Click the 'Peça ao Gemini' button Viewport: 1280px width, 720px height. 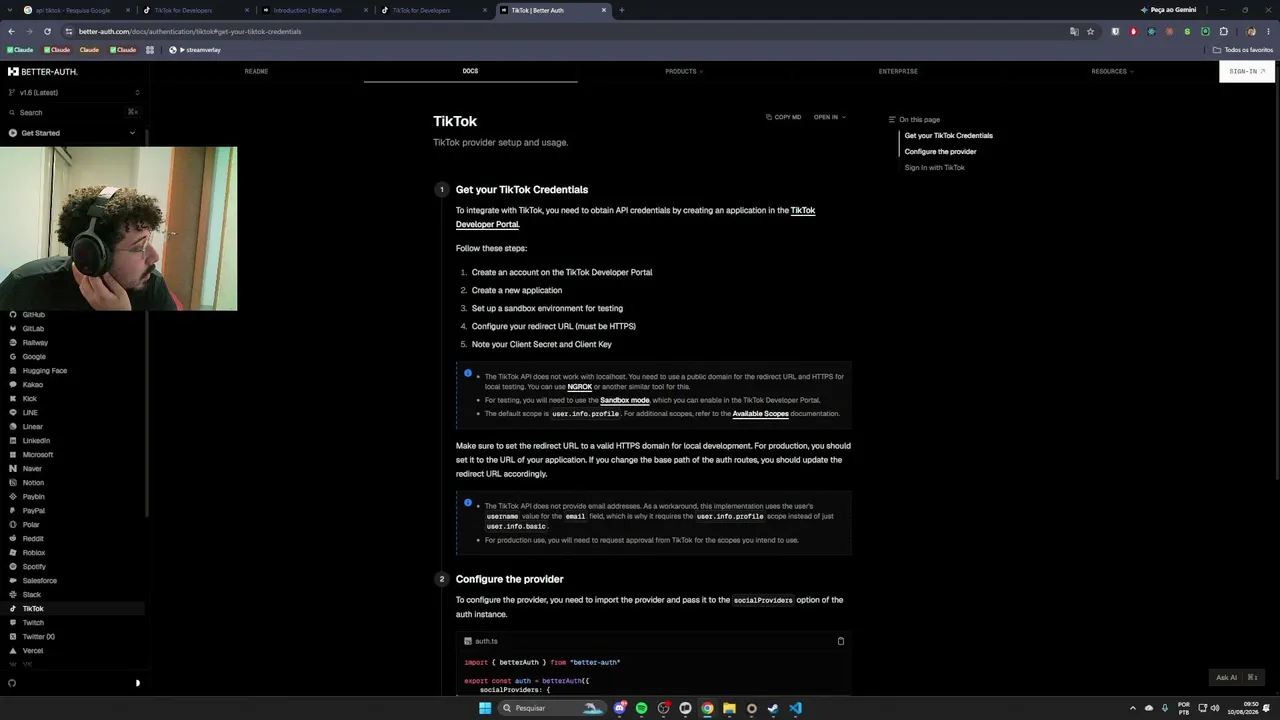coord(1169,10)
